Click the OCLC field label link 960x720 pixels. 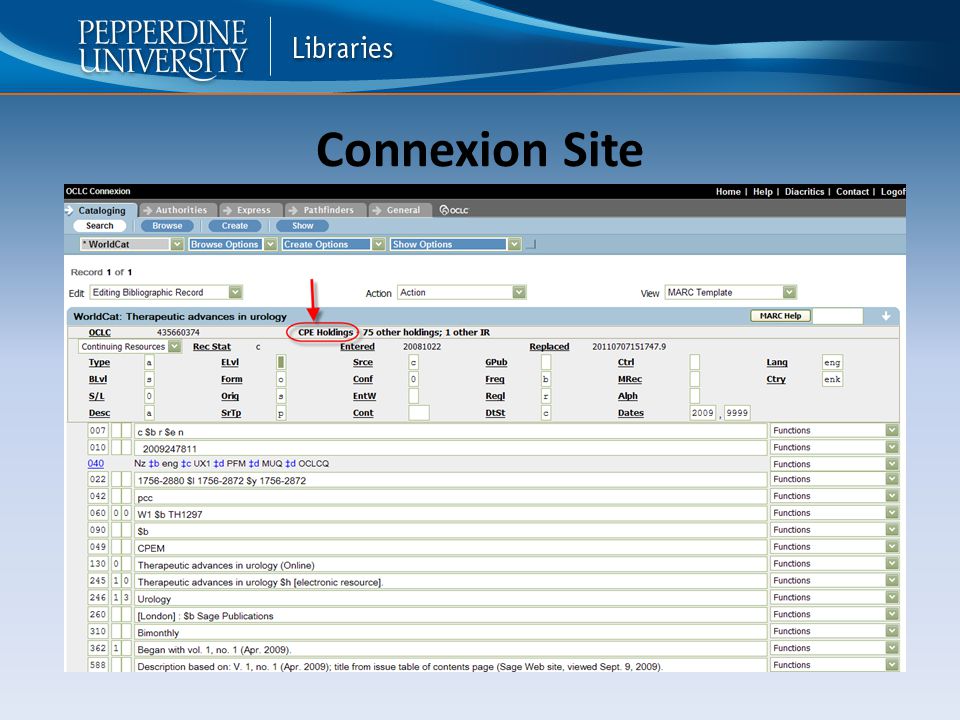coord(100,332)
